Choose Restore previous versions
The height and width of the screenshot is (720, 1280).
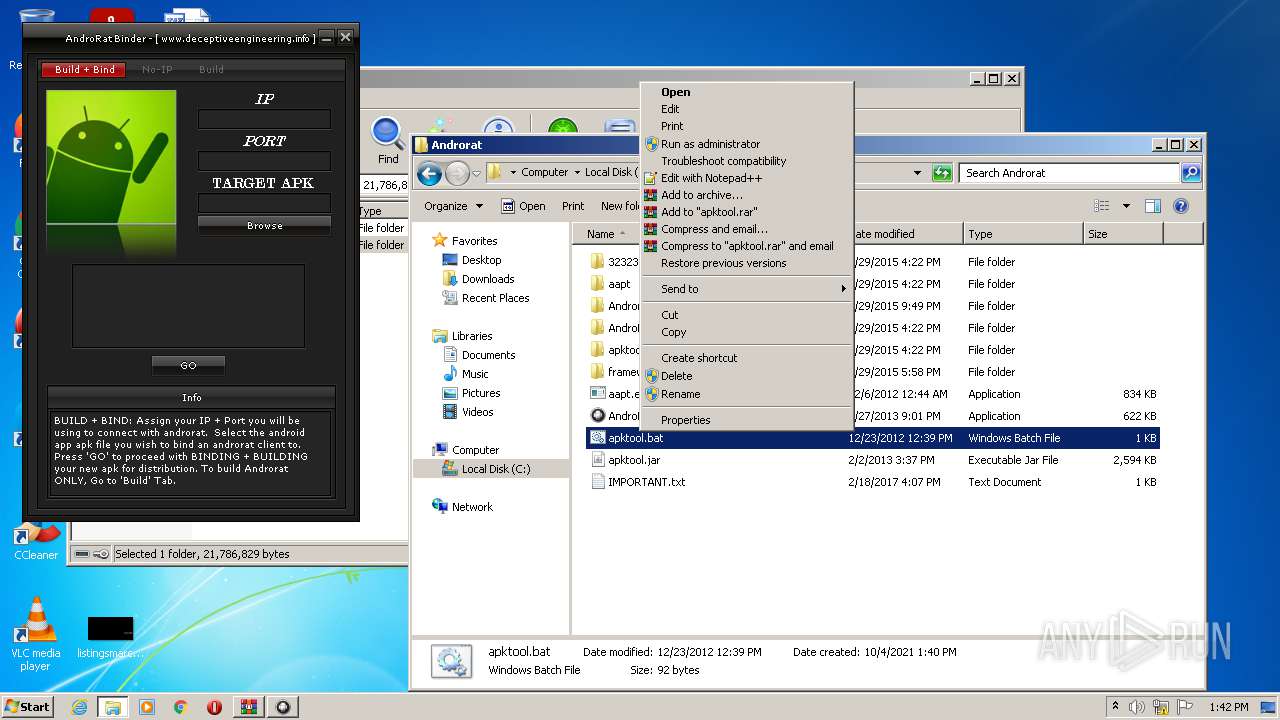click(746, 263)
